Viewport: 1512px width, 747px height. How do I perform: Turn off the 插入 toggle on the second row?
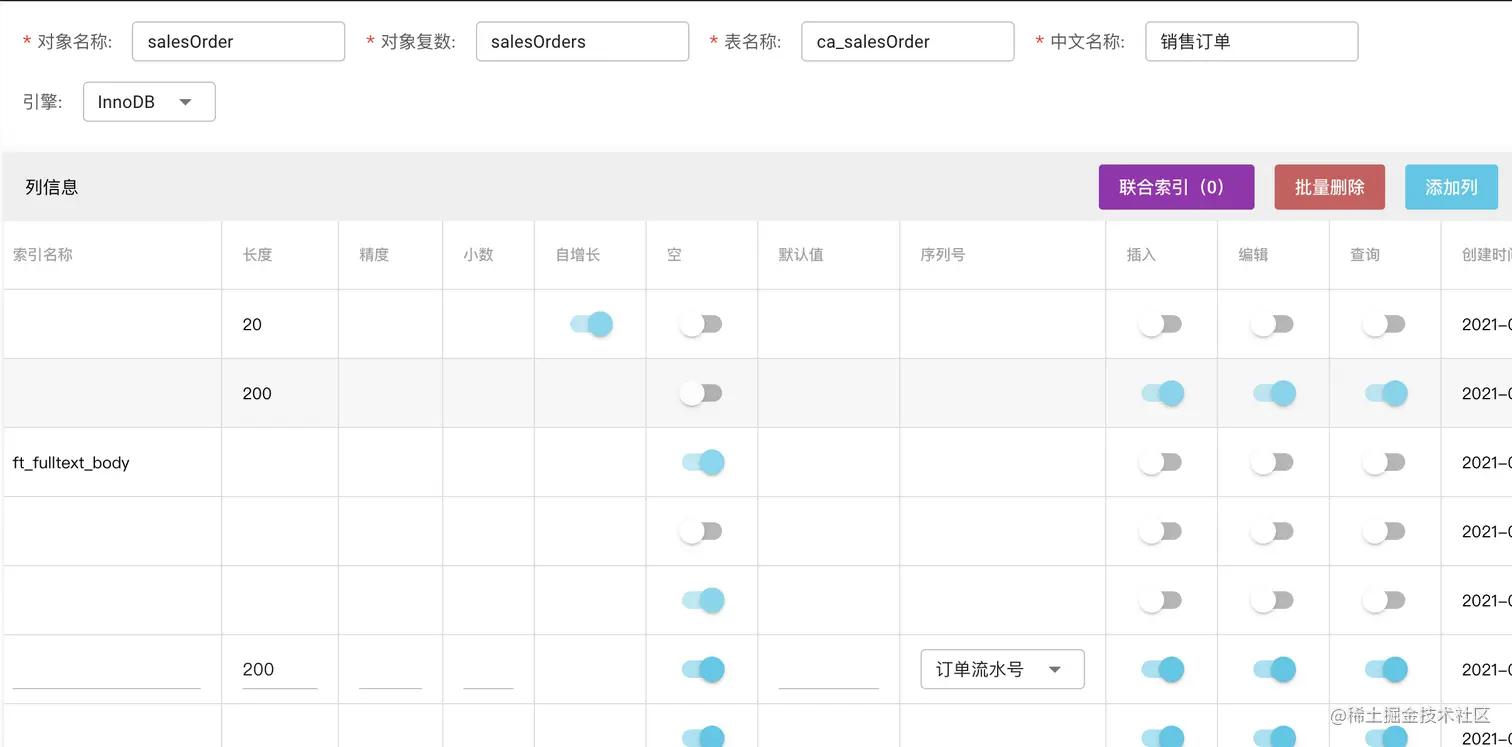pyautogui.click(x=1160, y=393)
